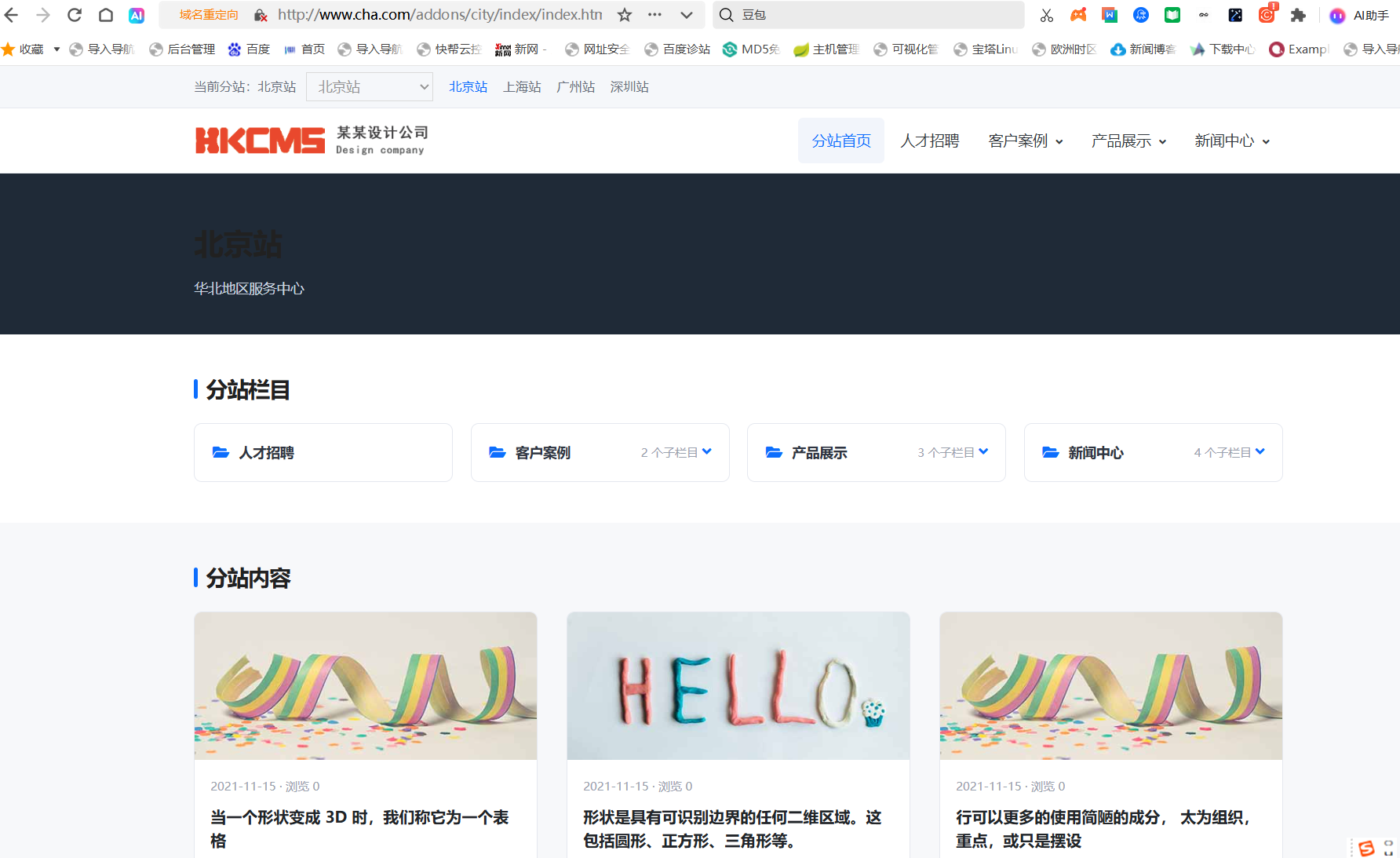This screenshot has width=1400, height=858.
Task: Open article titled 形状是具有可识别边界的任何二维区域
Action: pos(732,829)
